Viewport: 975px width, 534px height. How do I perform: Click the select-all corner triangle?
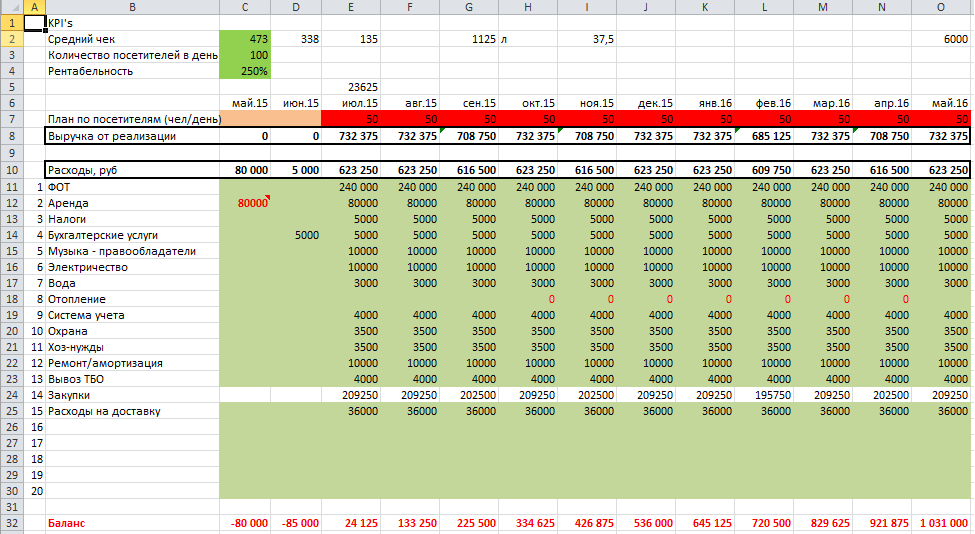(12, 7)
